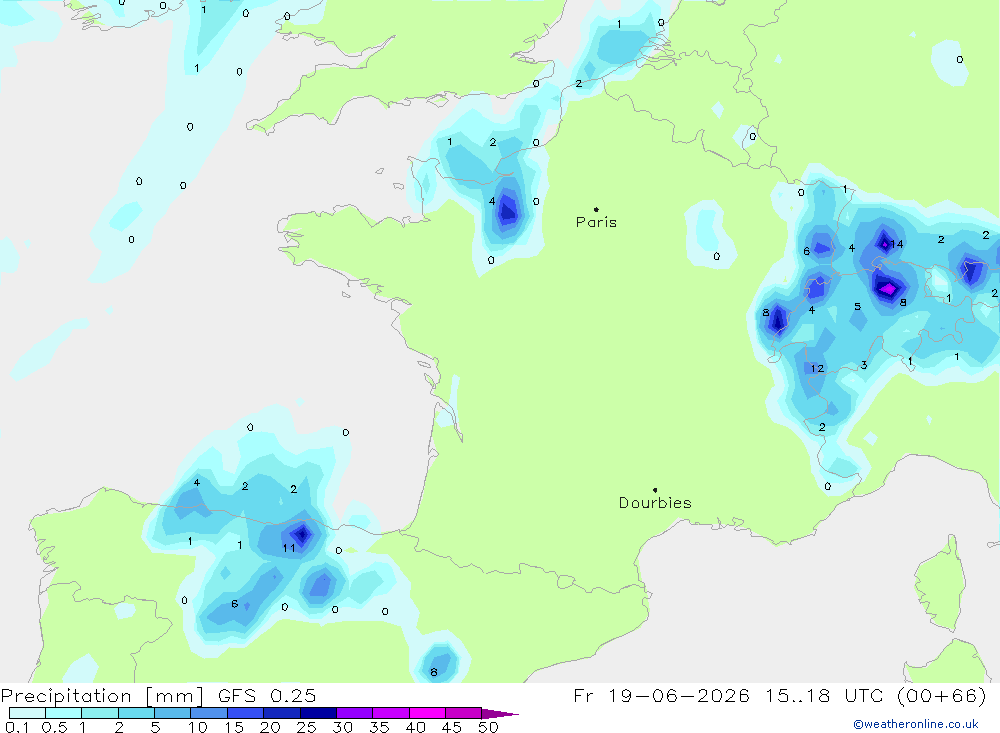1000x733 pixels.
Task: Open the weatheronline.co.uk copyright link
Action: pos(916,724)
